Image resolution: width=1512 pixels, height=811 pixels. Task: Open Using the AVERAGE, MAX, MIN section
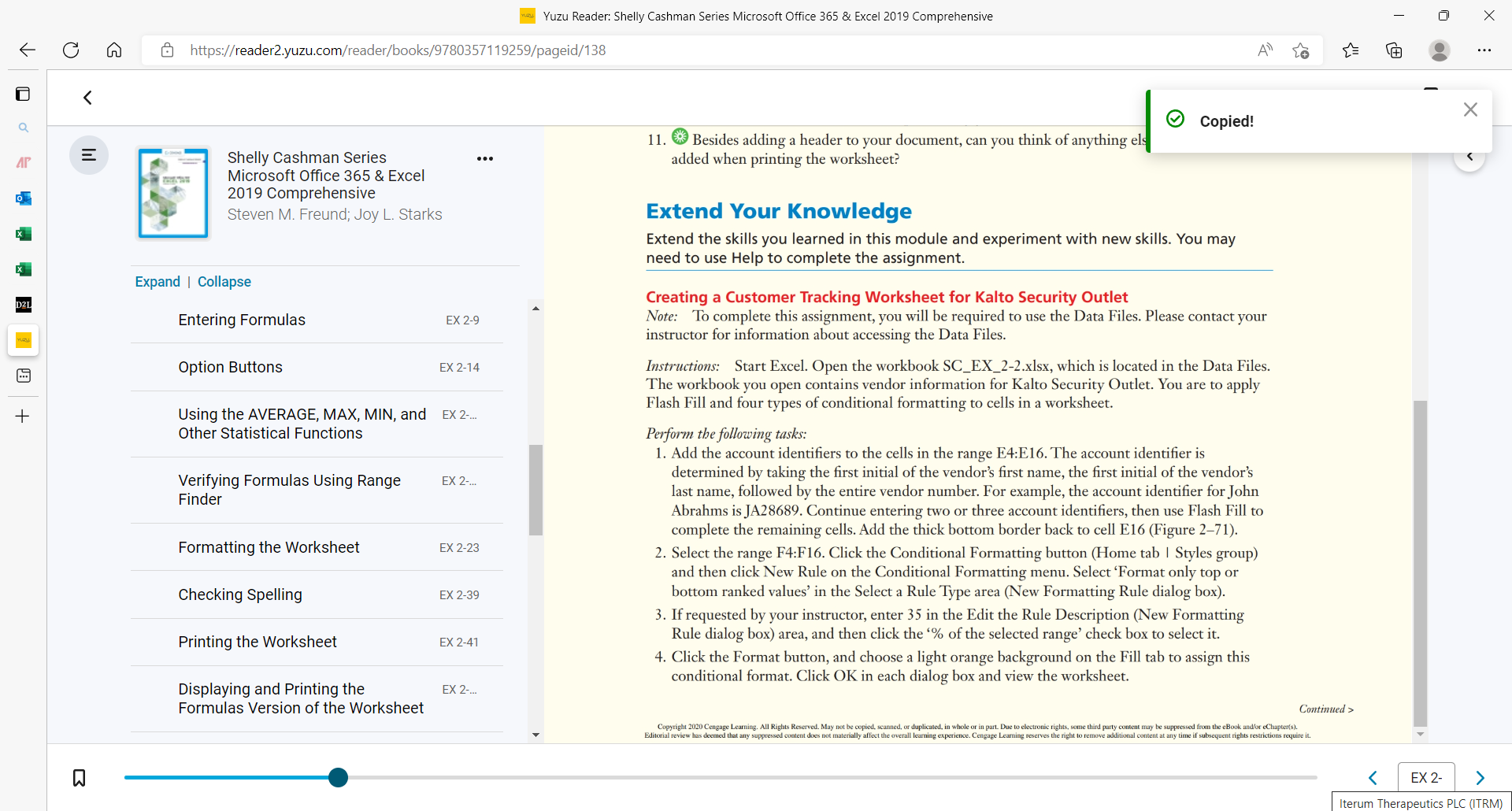tap(317, 424)
